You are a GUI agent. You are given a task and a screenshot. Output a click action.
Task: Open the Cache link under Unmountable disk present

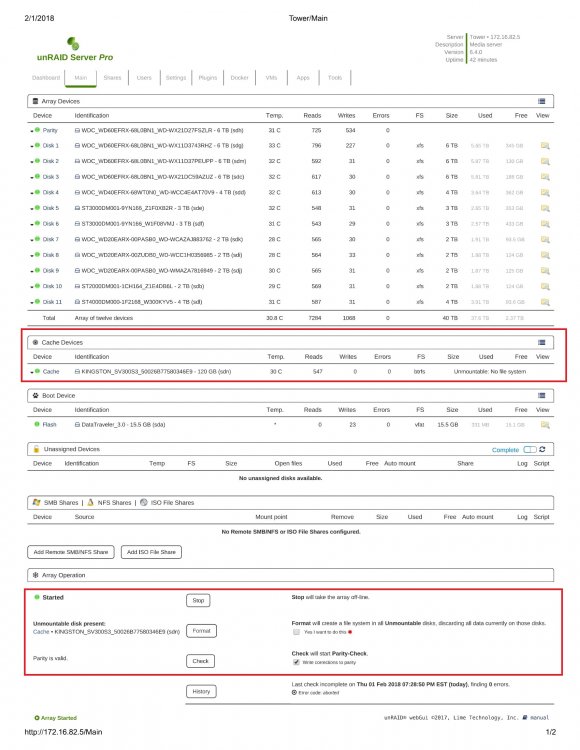(x=41, y=632)
